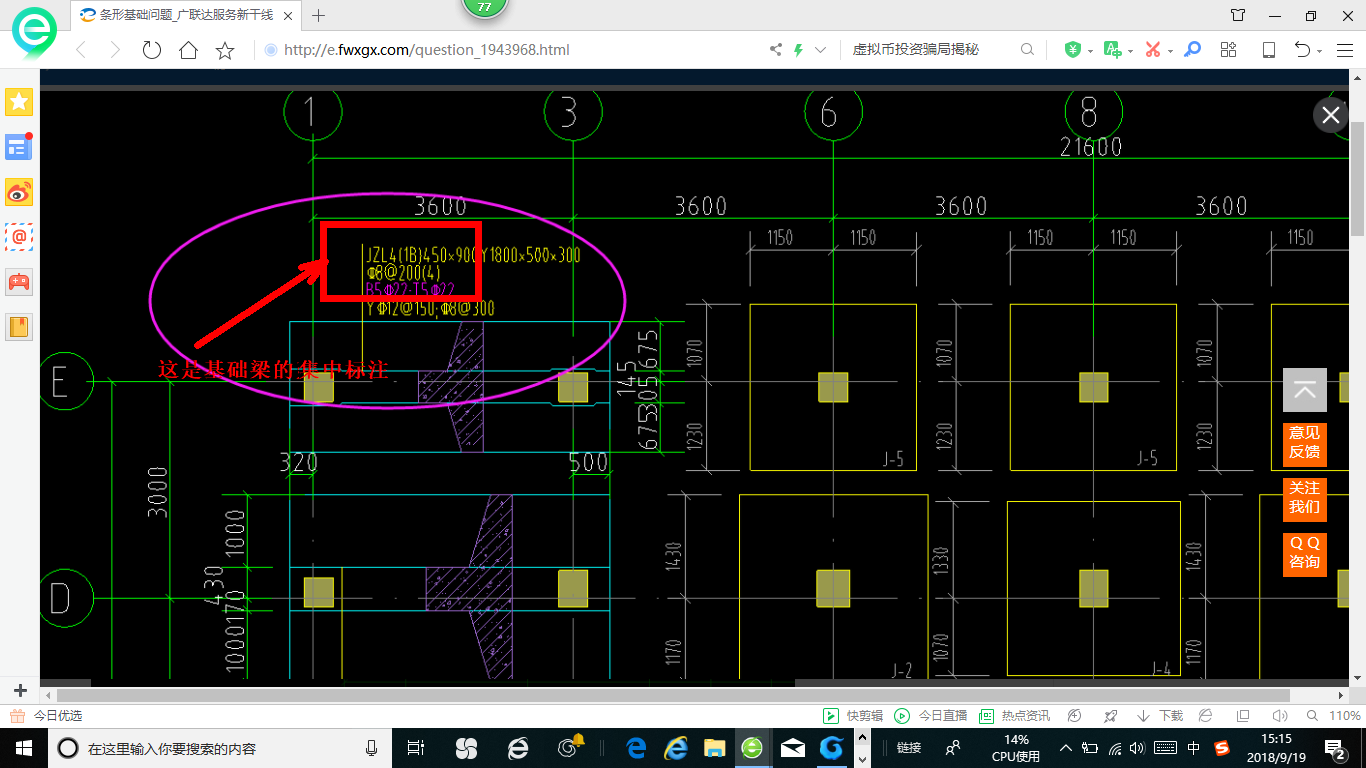This screenshot has height=768, width=1366.
Task: Open the mail @ sidebar icon
Action: coord(19,237)
